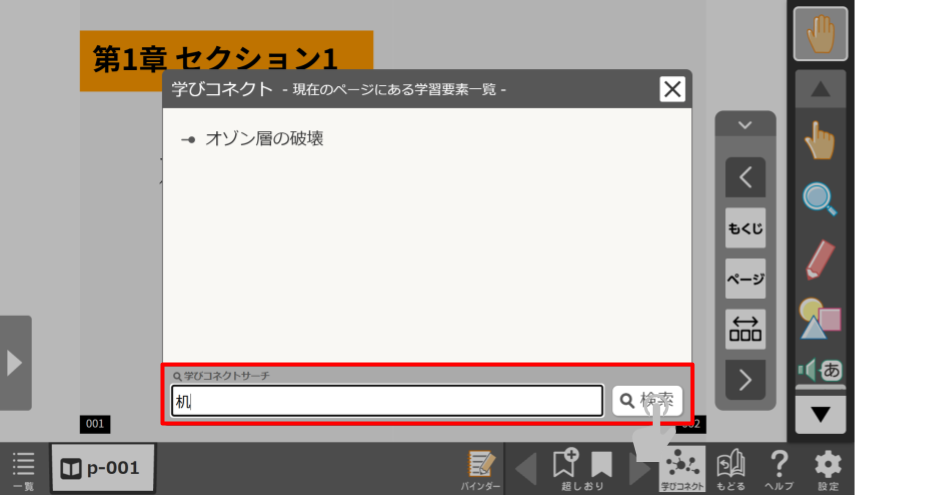Select the red pen drawing tool
This screenshot has height=495, width=927.
[820, 259]
